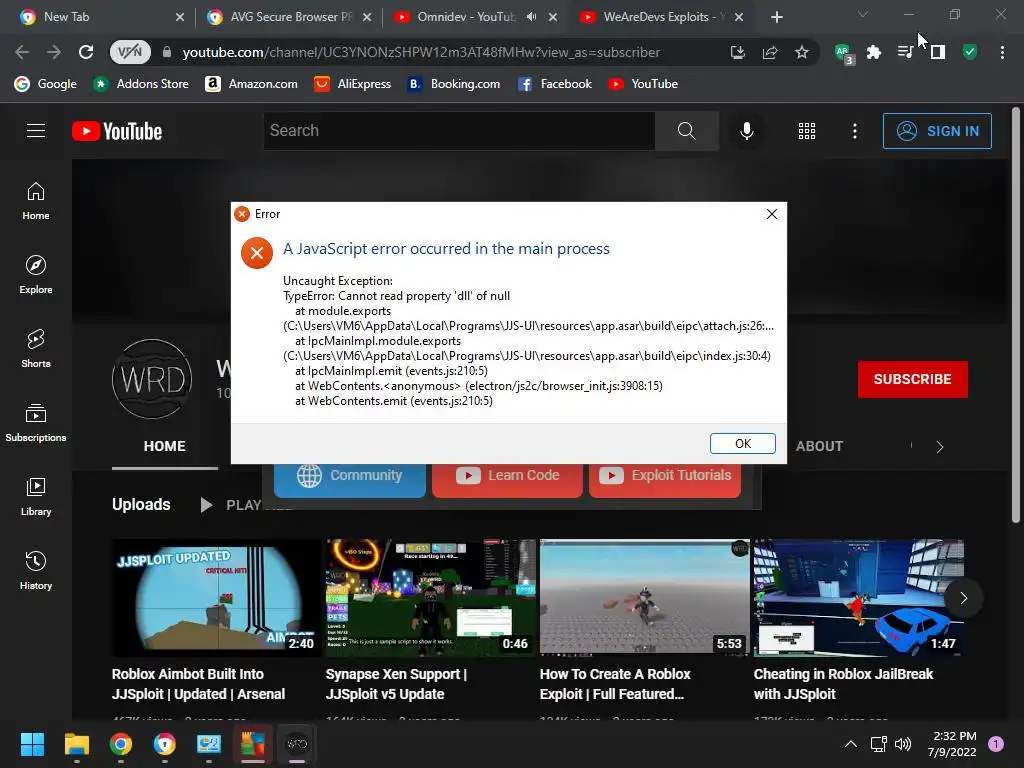Open the Roblox Aimbot video thumbnail
Screen dimensions: 1024x768
pos(216,598)
